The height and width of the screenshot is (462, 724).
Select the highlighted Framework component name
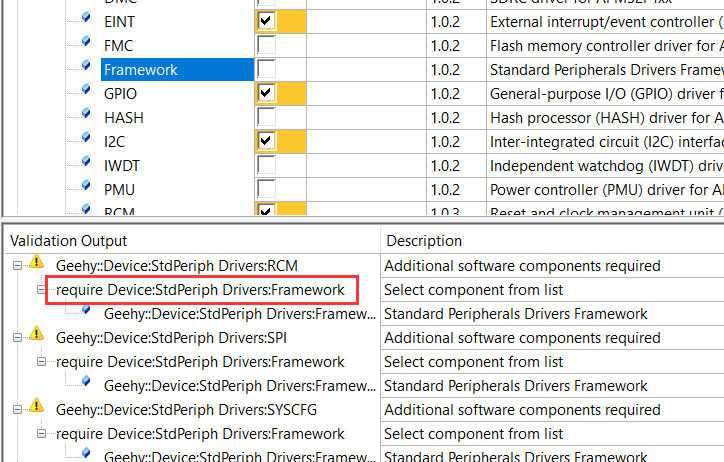pos(141,70)
